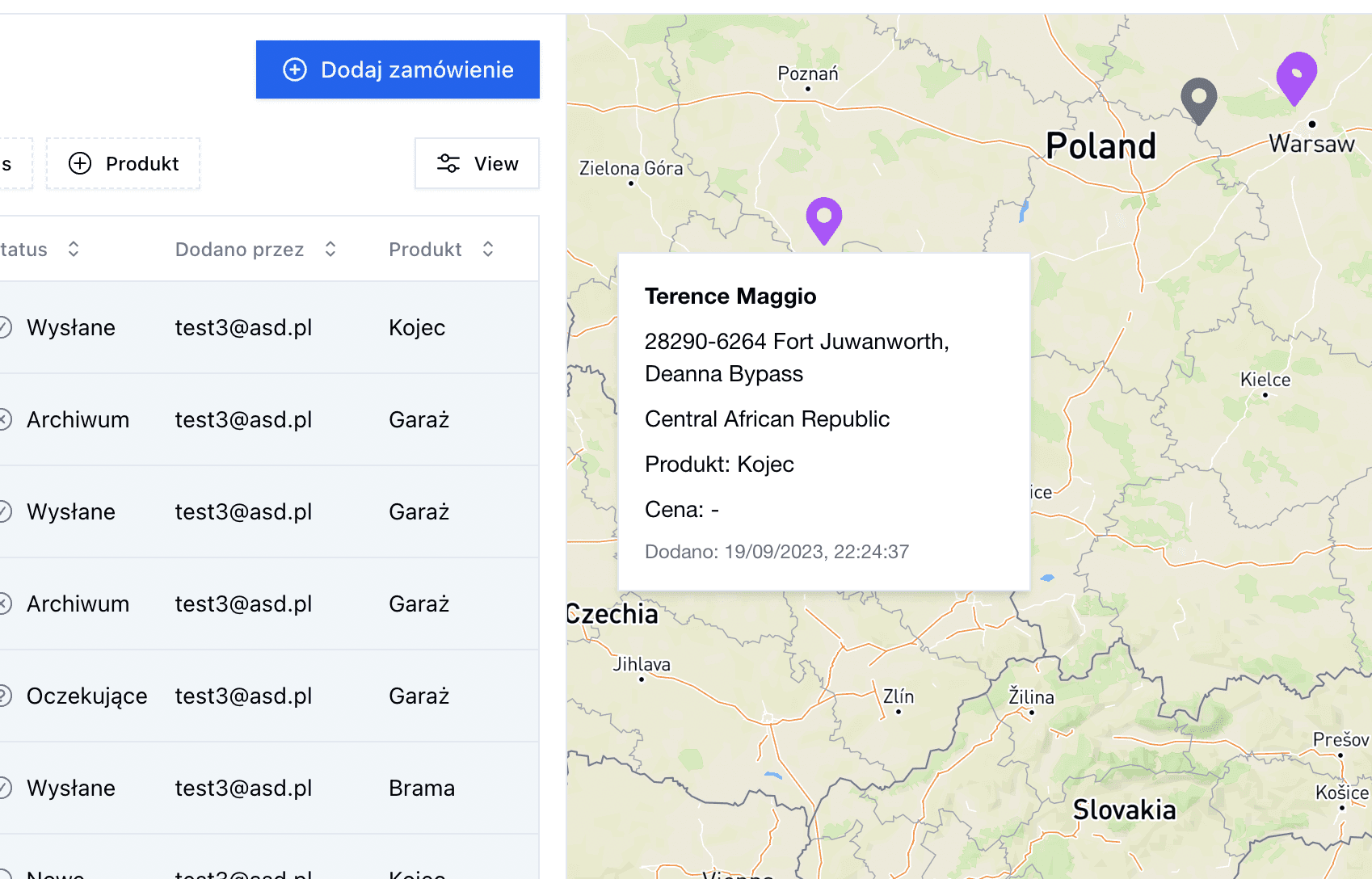Viewport: 1372px width, 879px height.
Task: Add a new order with Dodaj zamówienie
Action: [x=398, y=69]
